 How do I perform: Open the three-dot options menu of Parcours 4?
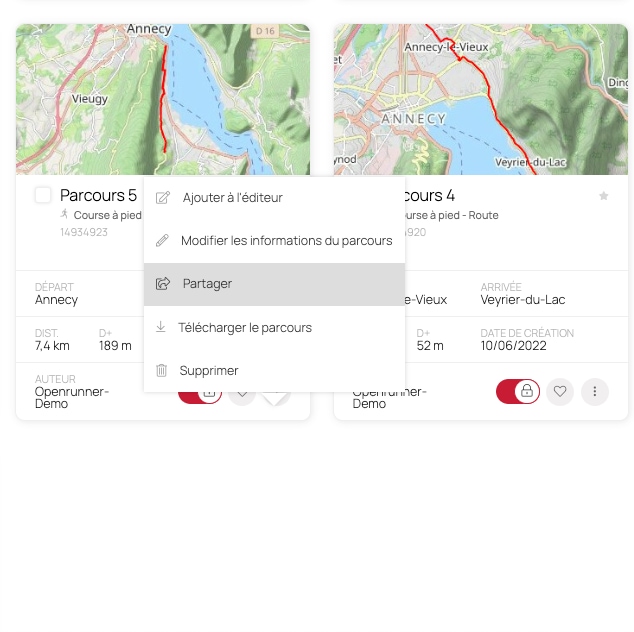coord(594,391)
